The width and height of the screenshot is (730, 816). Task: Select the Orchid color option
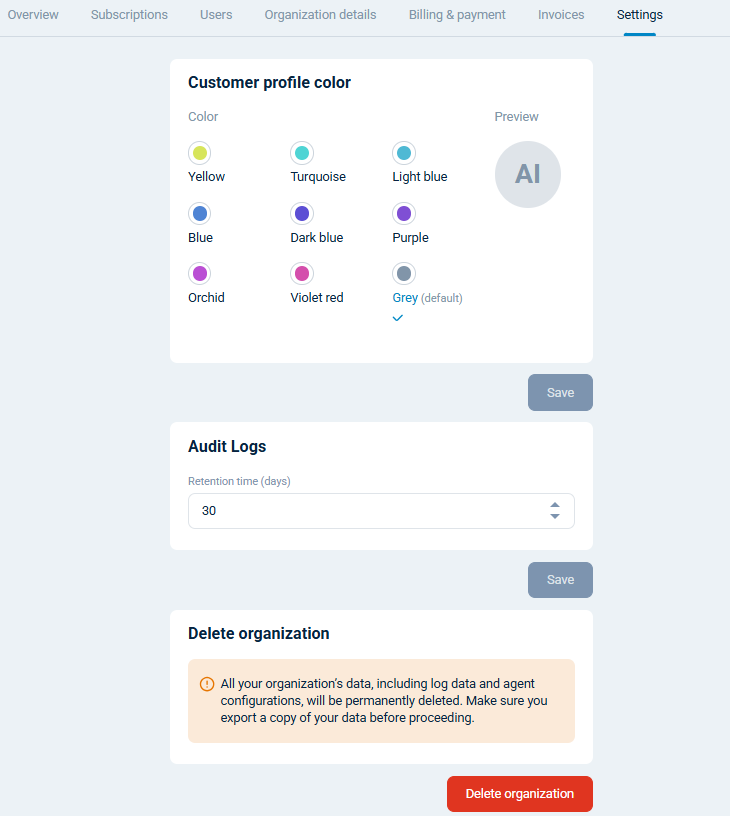[199, 273]
